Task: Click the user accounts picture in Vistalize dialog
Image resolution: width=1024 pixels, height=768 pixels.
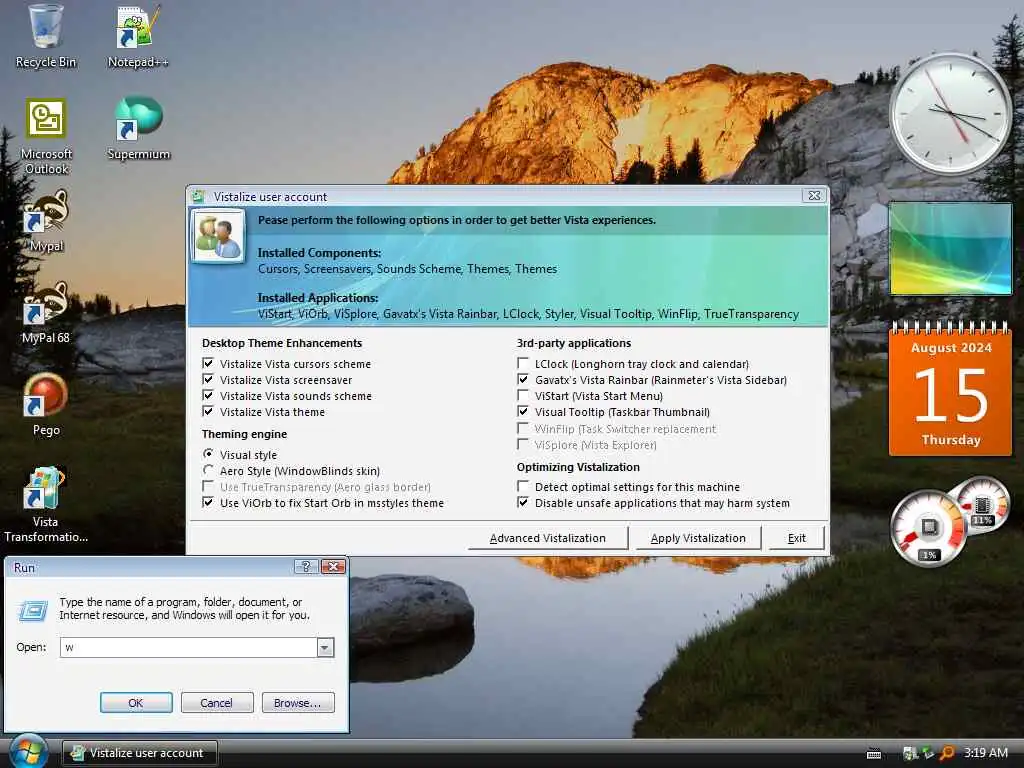Action: click(218, 236)
